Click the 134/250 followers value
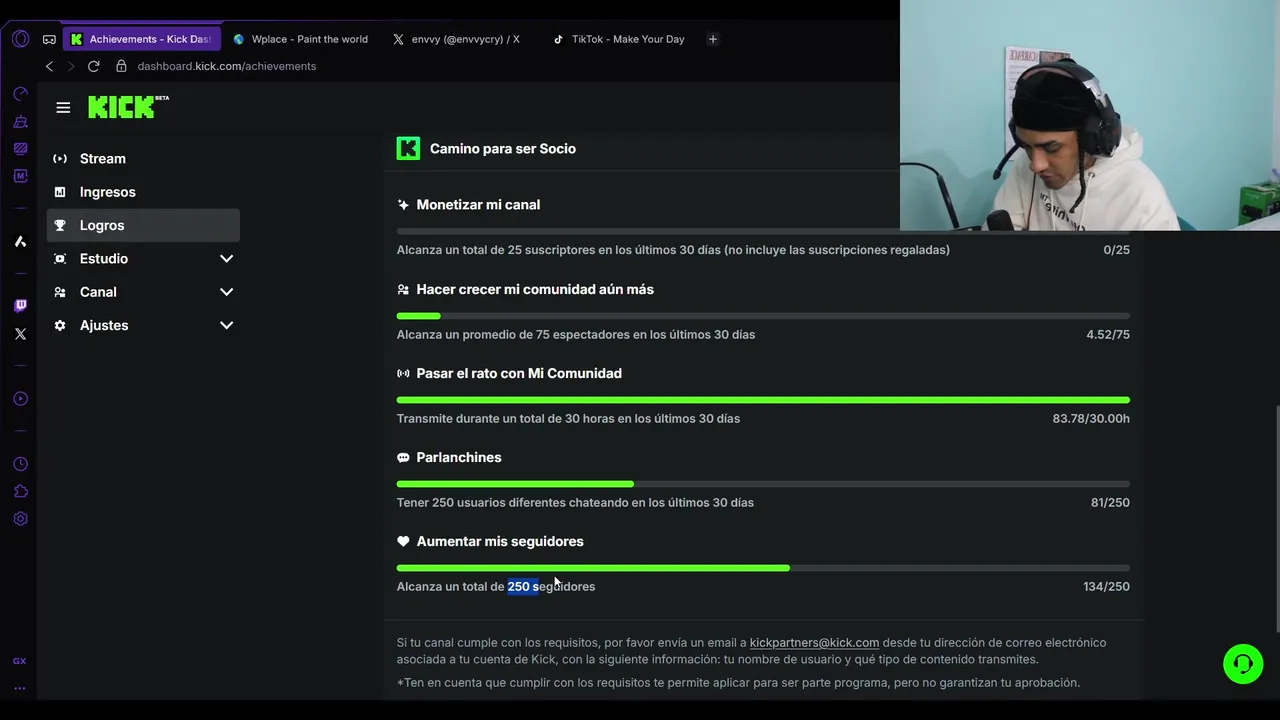The image size is (1280, 720). coord(1106,587)
